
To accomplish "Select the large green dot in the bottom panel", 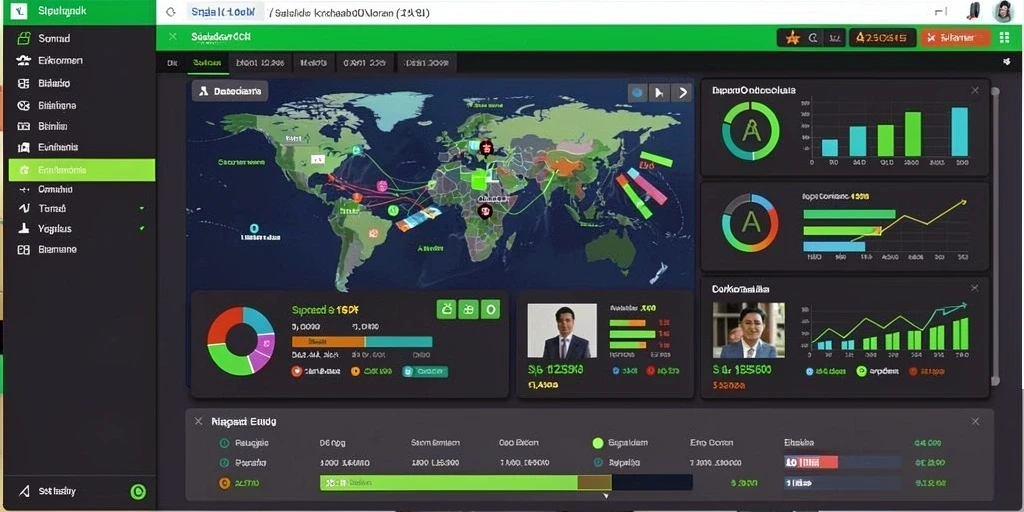I will [x=598, y=443].
